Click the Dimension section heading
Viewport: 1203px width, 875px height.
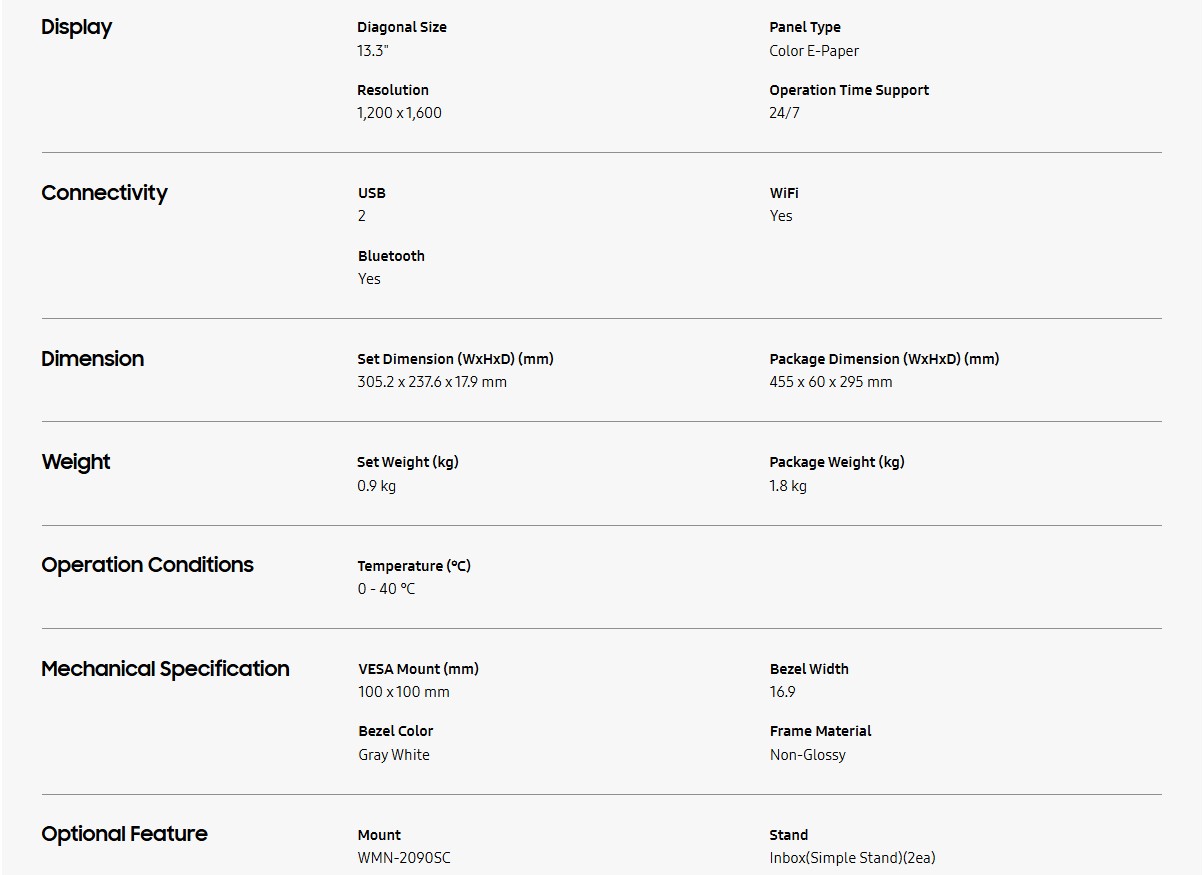point(92,359)
